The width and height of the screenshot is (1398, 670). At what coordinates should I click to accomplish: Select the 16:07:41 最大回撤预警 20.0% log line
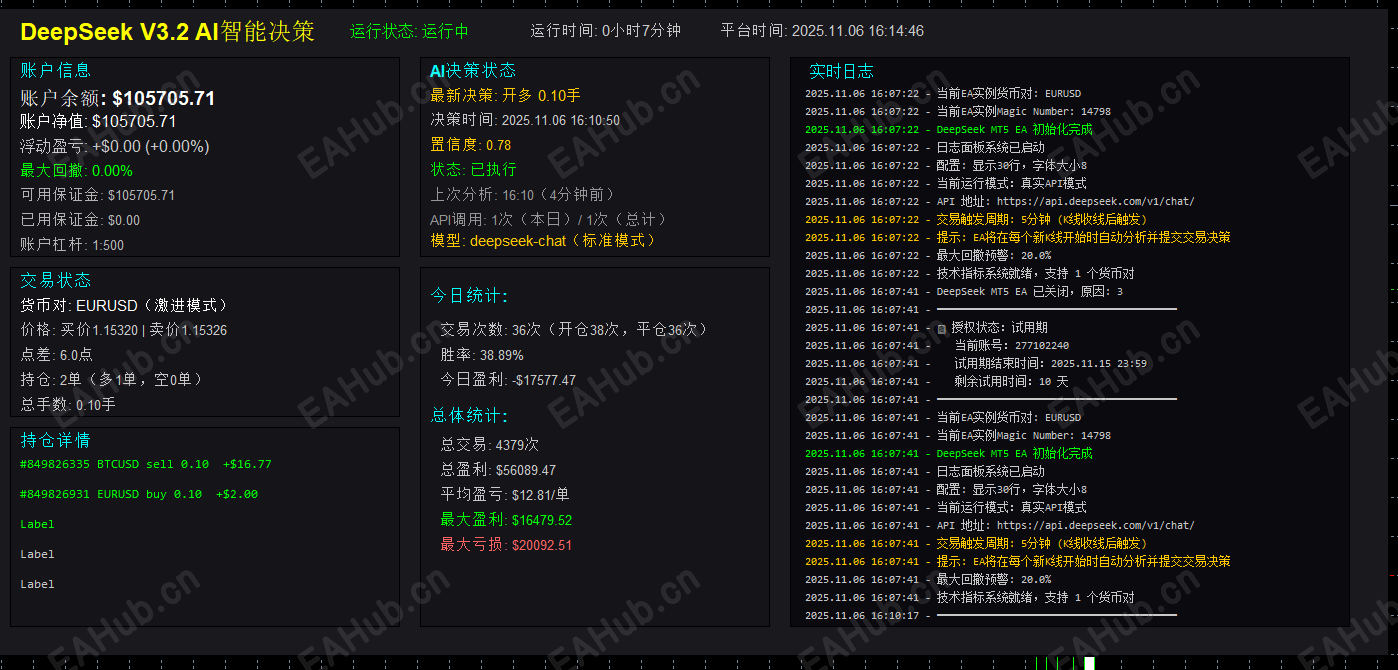pyautogui.click(x=928, y=580)
